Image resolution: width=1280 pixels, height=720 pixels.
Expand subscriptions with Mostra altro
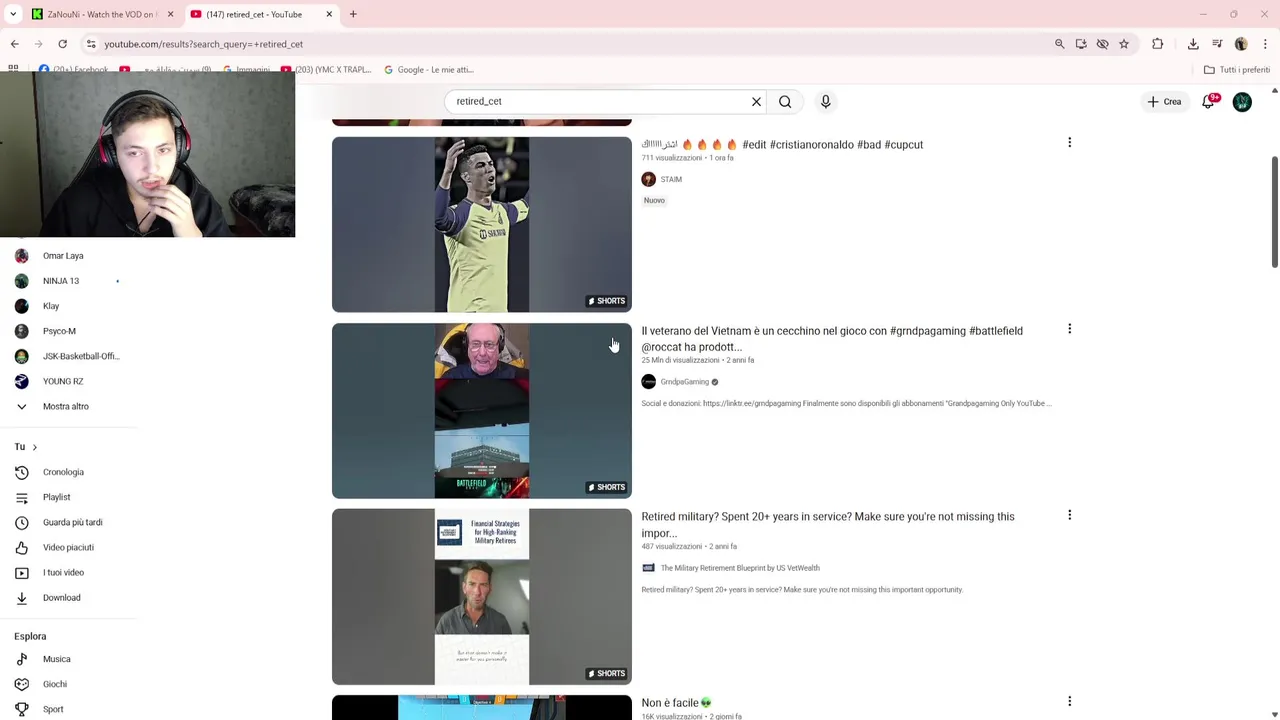[68, 406]
